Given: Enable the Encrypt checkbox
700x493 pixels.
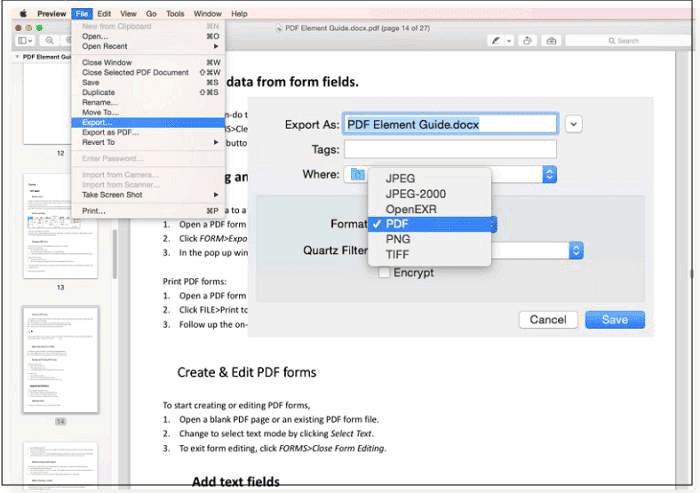Looking at the screenshot, I should 384,273.
